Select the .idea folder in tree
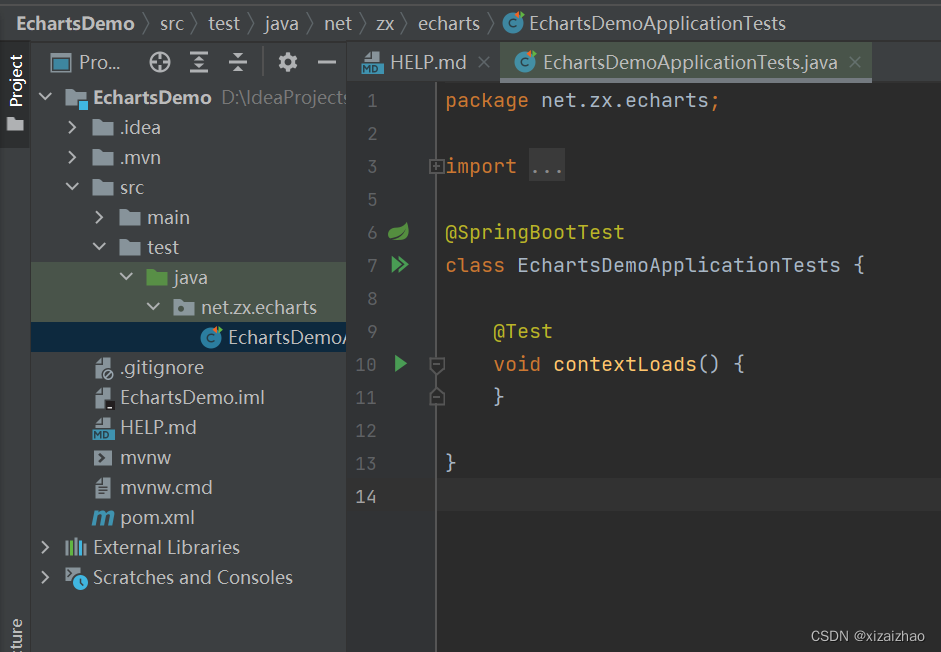941x652 pixels. pyautogui.click(x=188, y=127)
